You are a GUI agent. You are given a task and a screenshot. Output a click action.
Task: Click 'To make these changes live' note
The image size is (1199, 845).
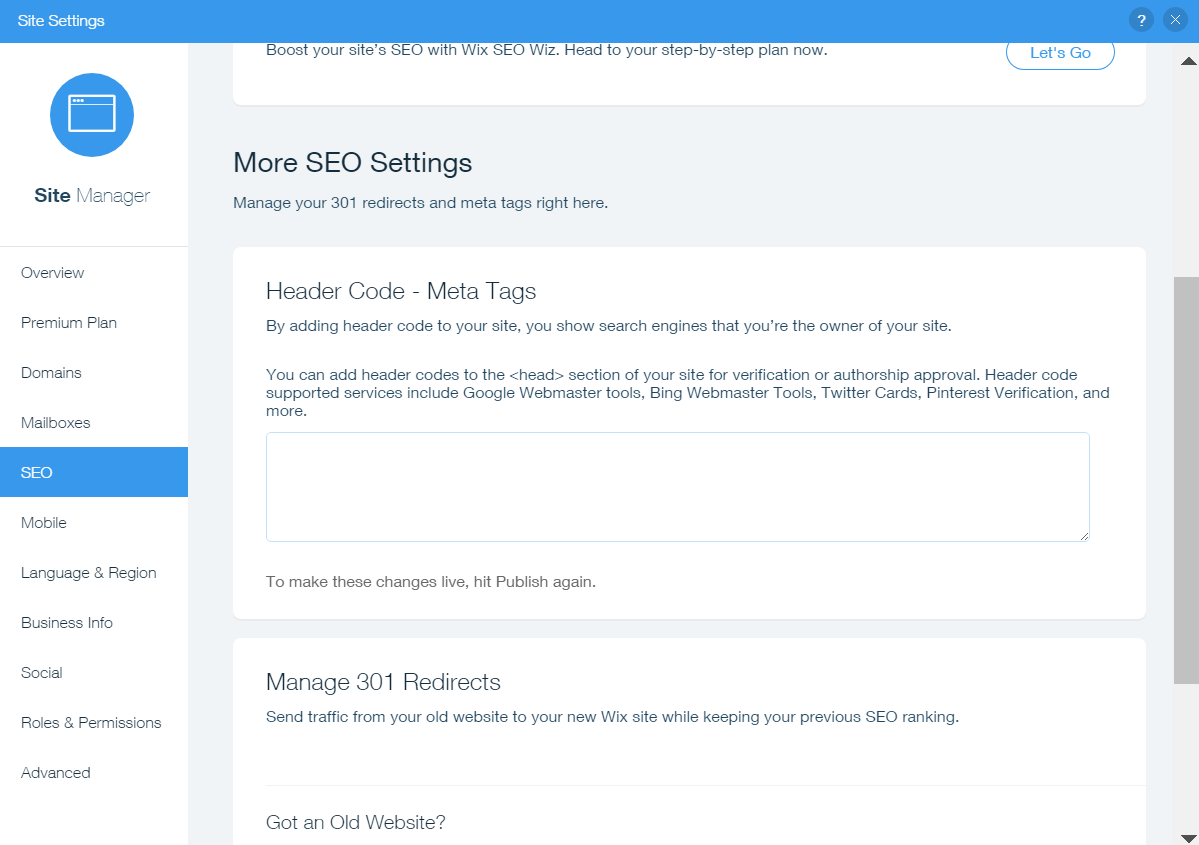(x=431, y=582)
